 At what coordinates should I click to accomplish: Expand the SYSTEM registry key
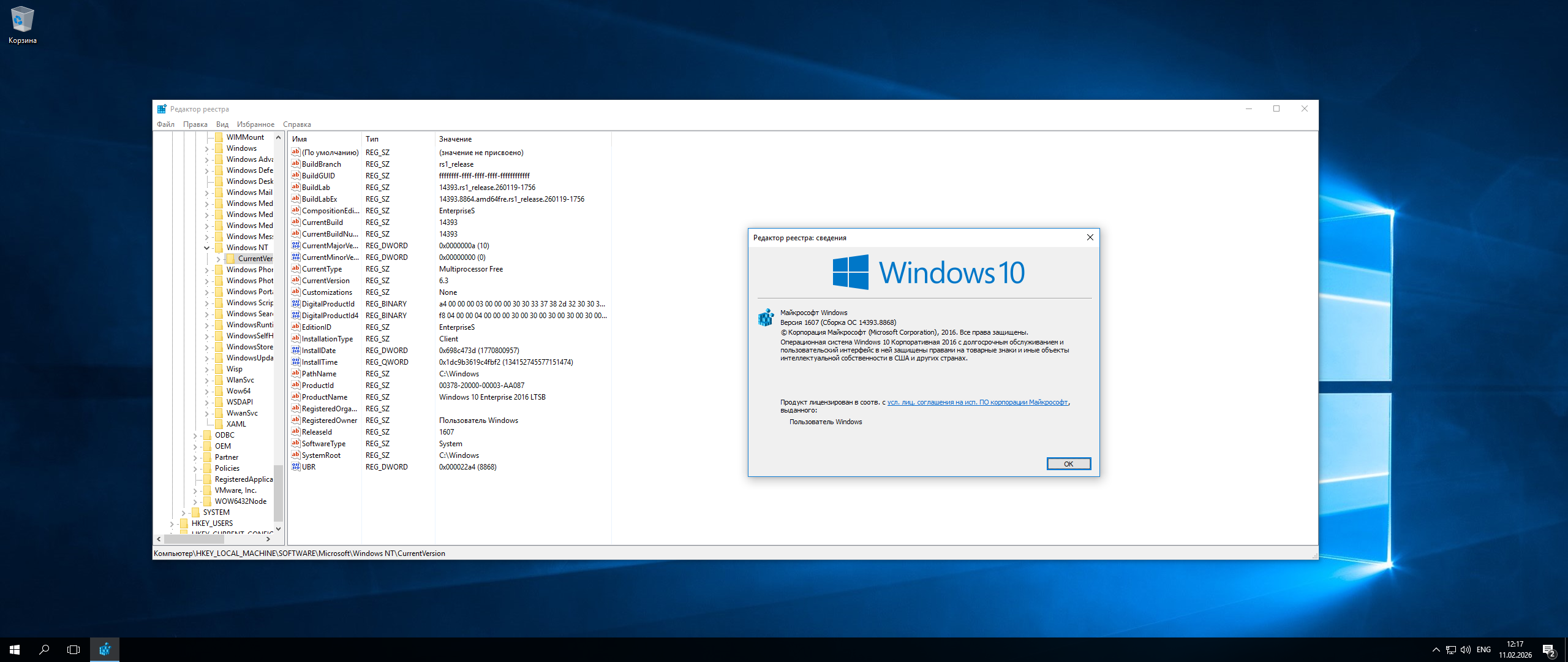pos(183,512)
